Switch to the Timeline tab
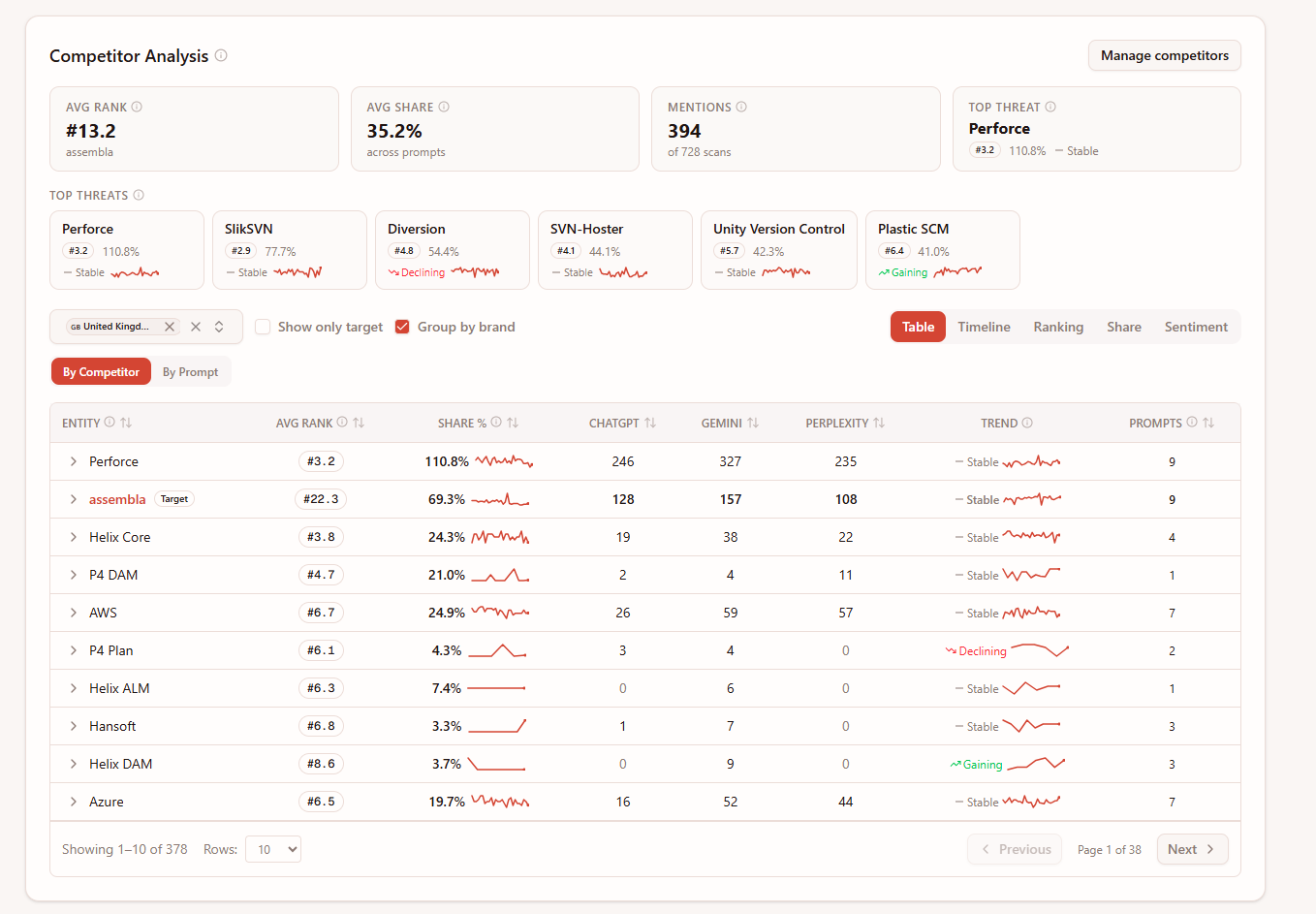This screenshot has width=1316, height=914. [x=984, y=327]
